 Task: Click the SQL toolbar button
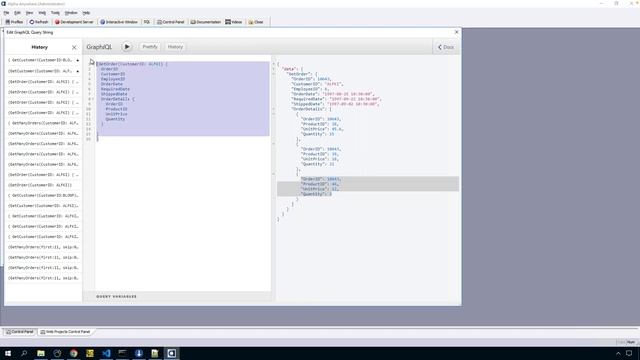(147, 22)
